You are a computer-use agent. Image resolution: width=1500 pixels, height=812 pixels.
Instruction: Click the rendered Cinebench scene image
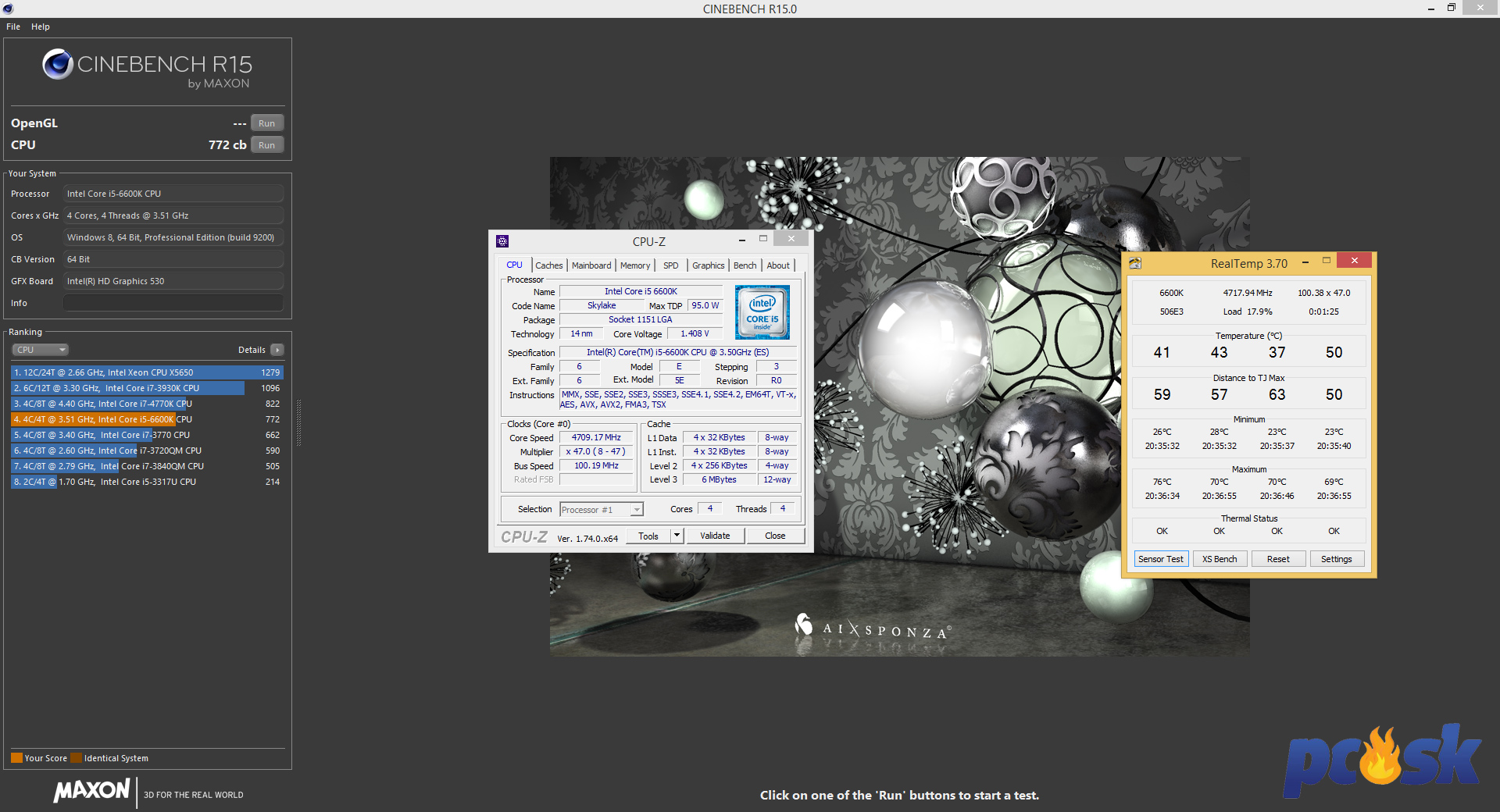(x=899, y=406)
